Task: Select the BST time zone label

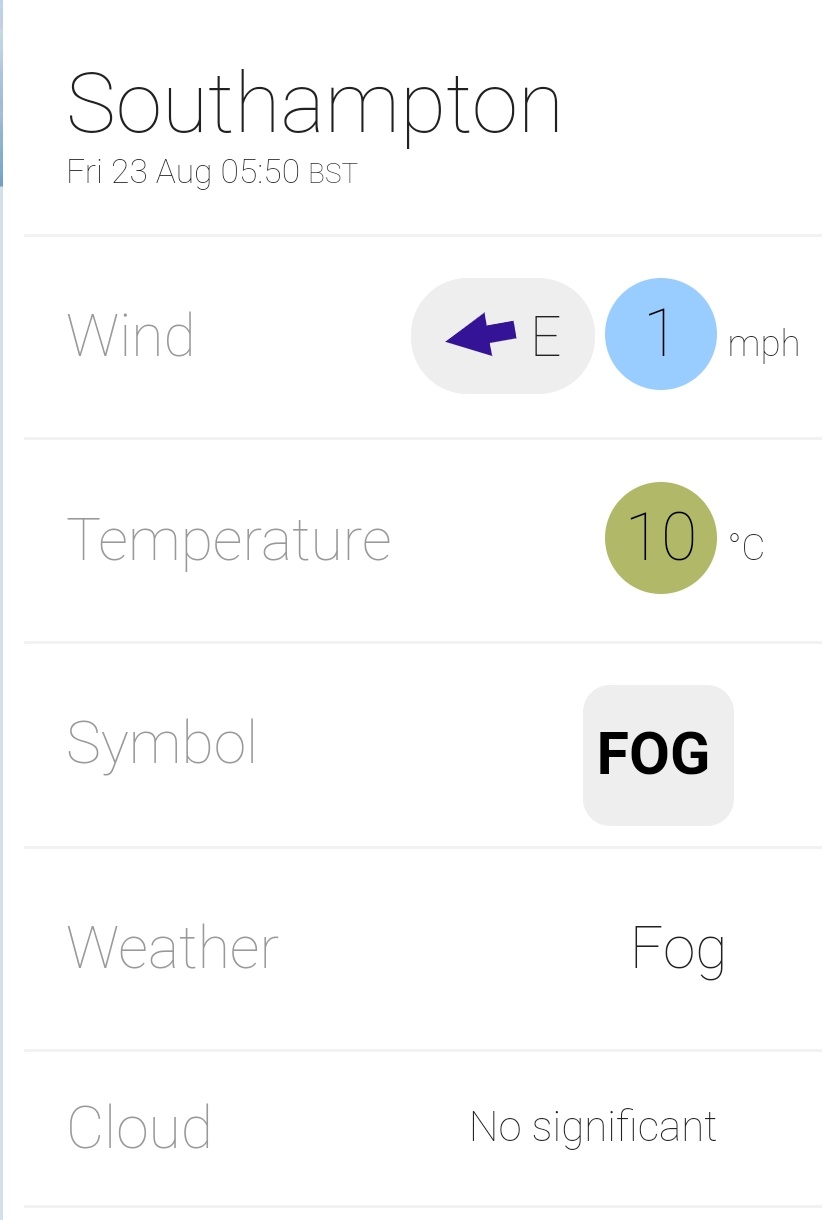Action: point(333,174)
